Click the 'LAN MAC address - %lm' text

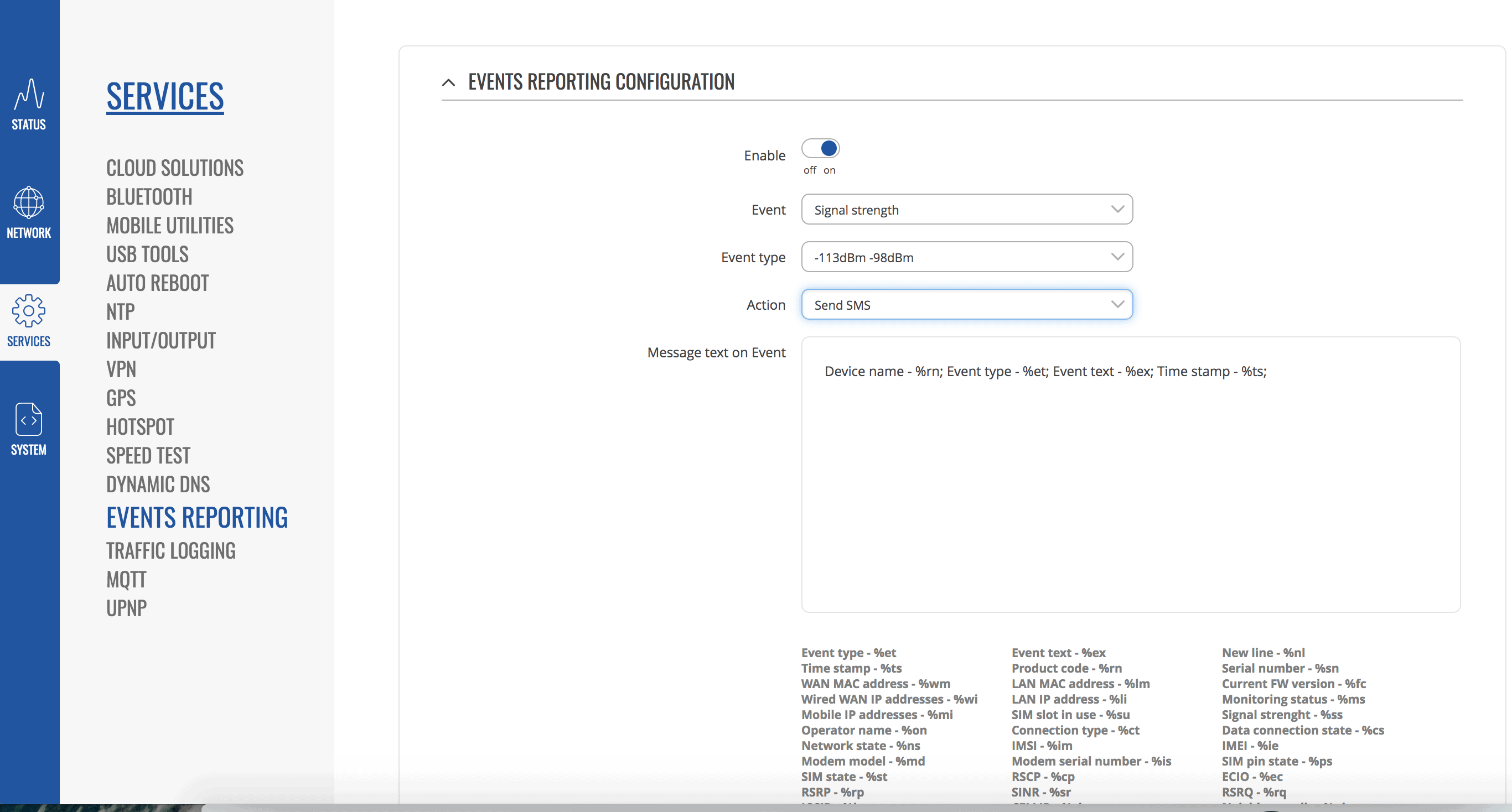click(x=1080, y=684)
